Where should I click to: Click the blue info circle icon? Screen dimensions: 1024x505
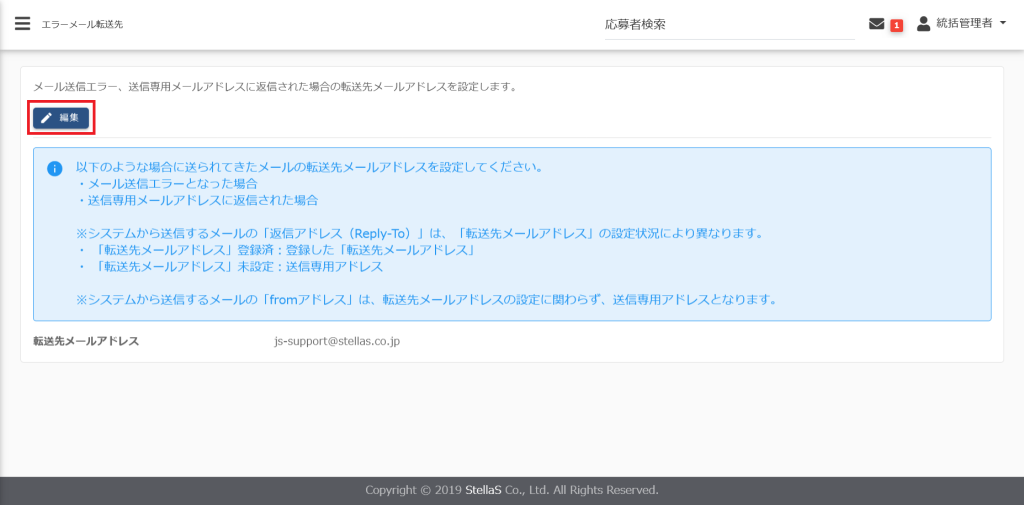click(x=55, y=168)
